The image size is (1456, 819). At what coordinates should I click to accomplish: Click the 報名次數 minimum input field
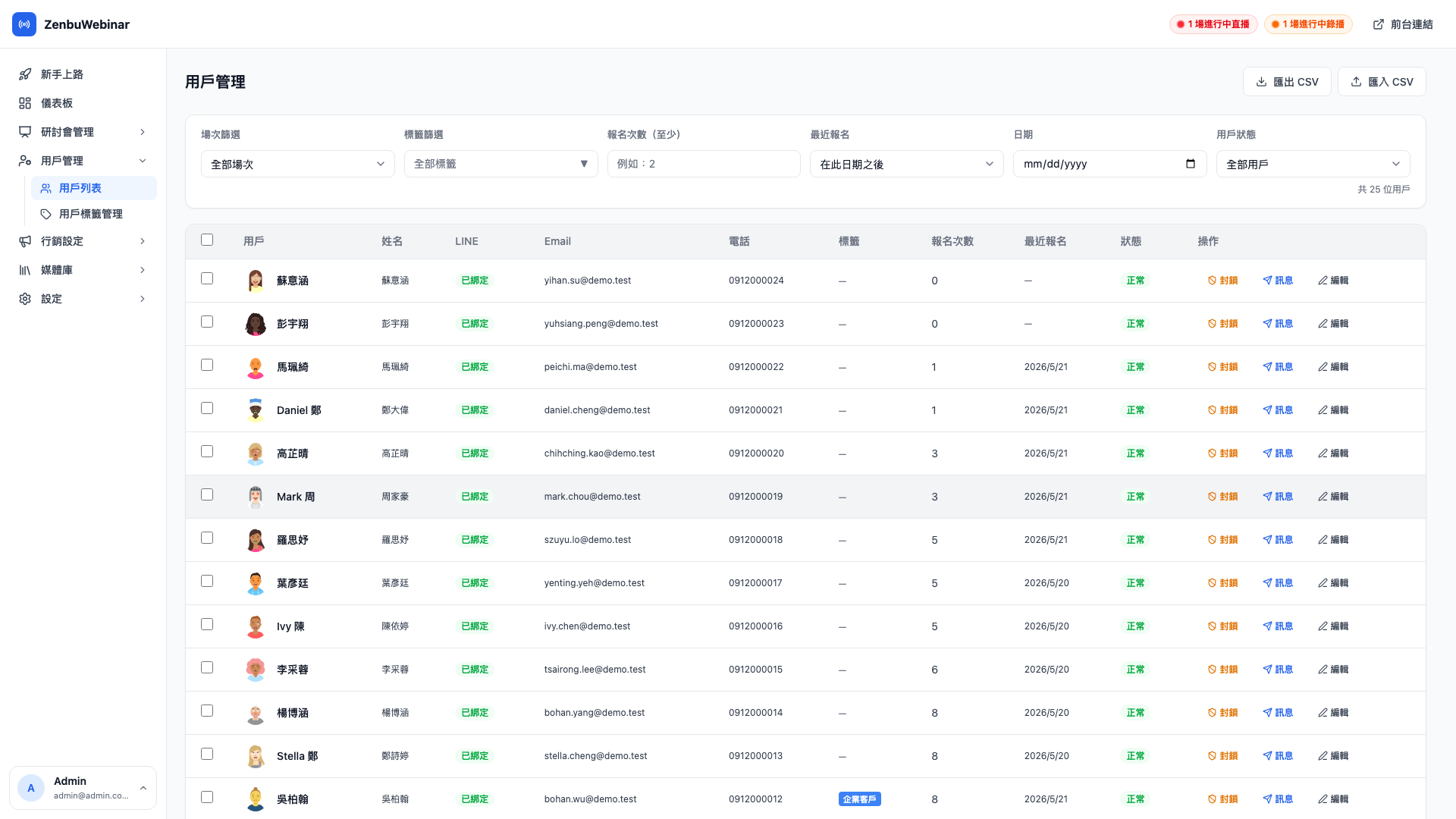(x=703, y=164)
